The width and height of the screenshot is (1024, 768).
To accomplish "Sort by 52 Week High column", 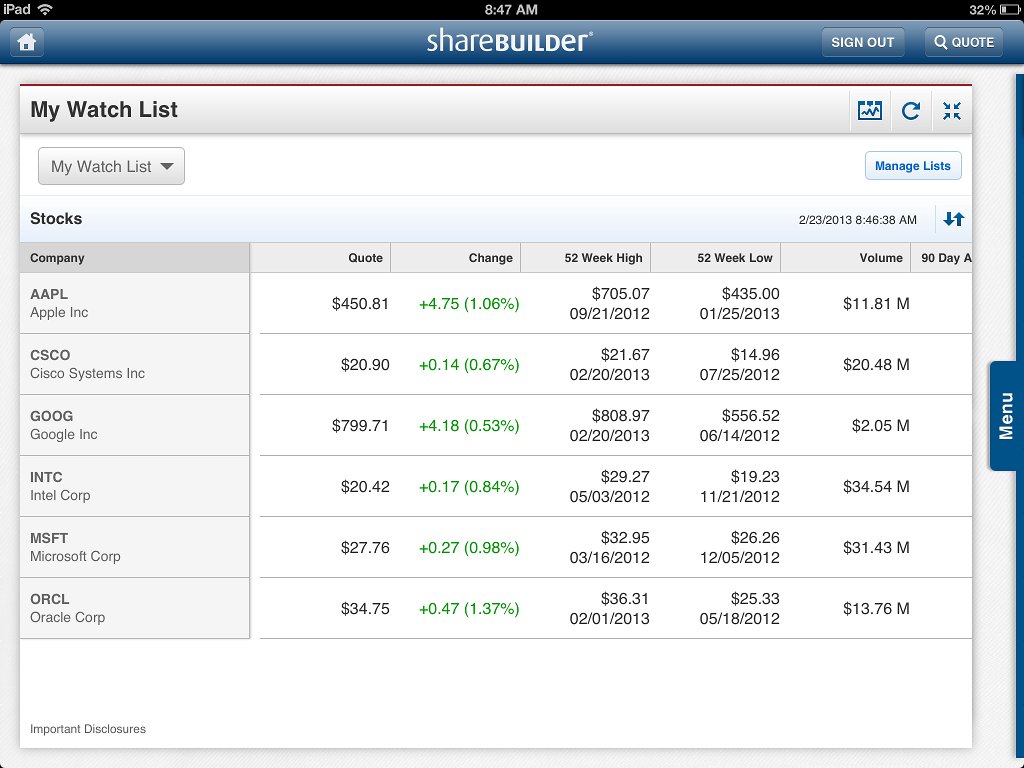I will pyautogui.click(x=586, y=258).
